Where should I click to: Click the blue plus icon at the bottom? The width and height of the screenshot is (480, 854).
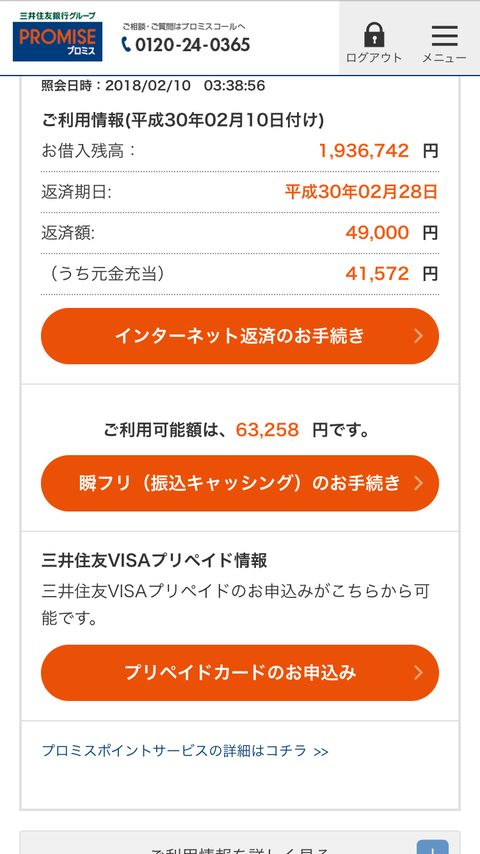[432, 847]
